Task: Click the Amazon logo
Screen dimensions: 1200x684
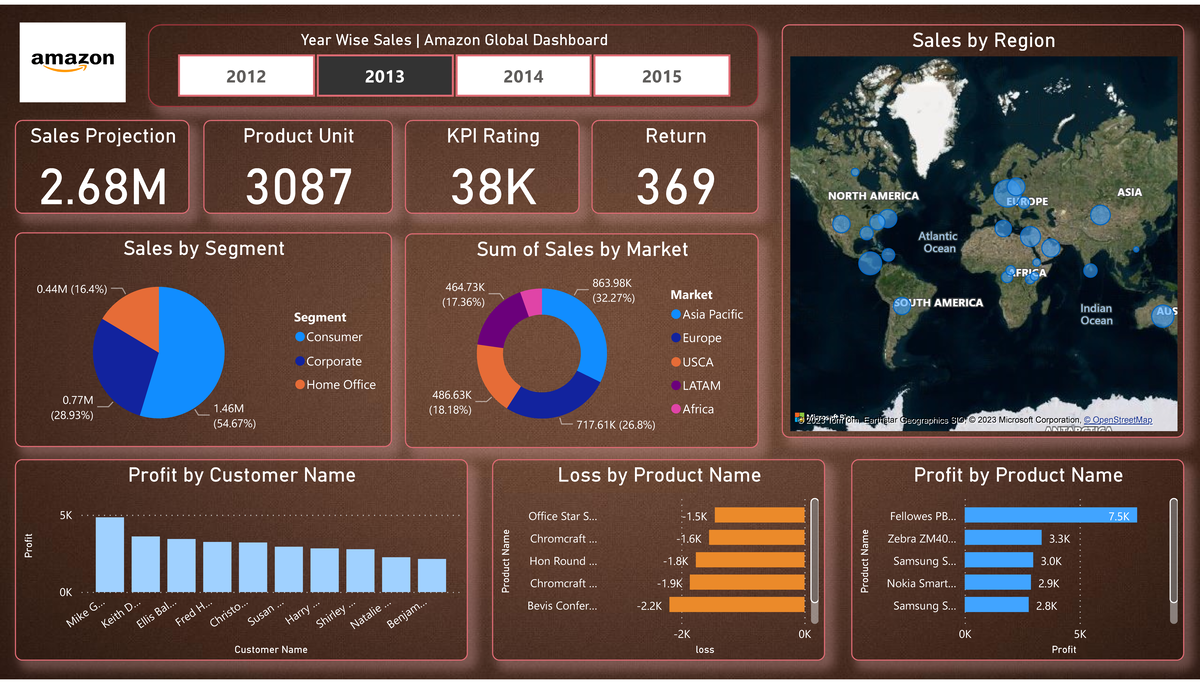Action: pyautogui.click(x=71, y=62)
